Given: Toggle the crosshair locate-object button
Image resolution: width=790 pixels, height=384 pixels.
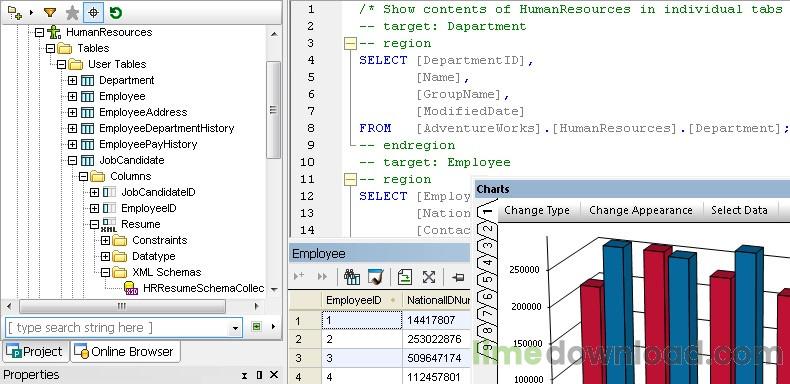Looking at the screenshot, I should 93,13.
